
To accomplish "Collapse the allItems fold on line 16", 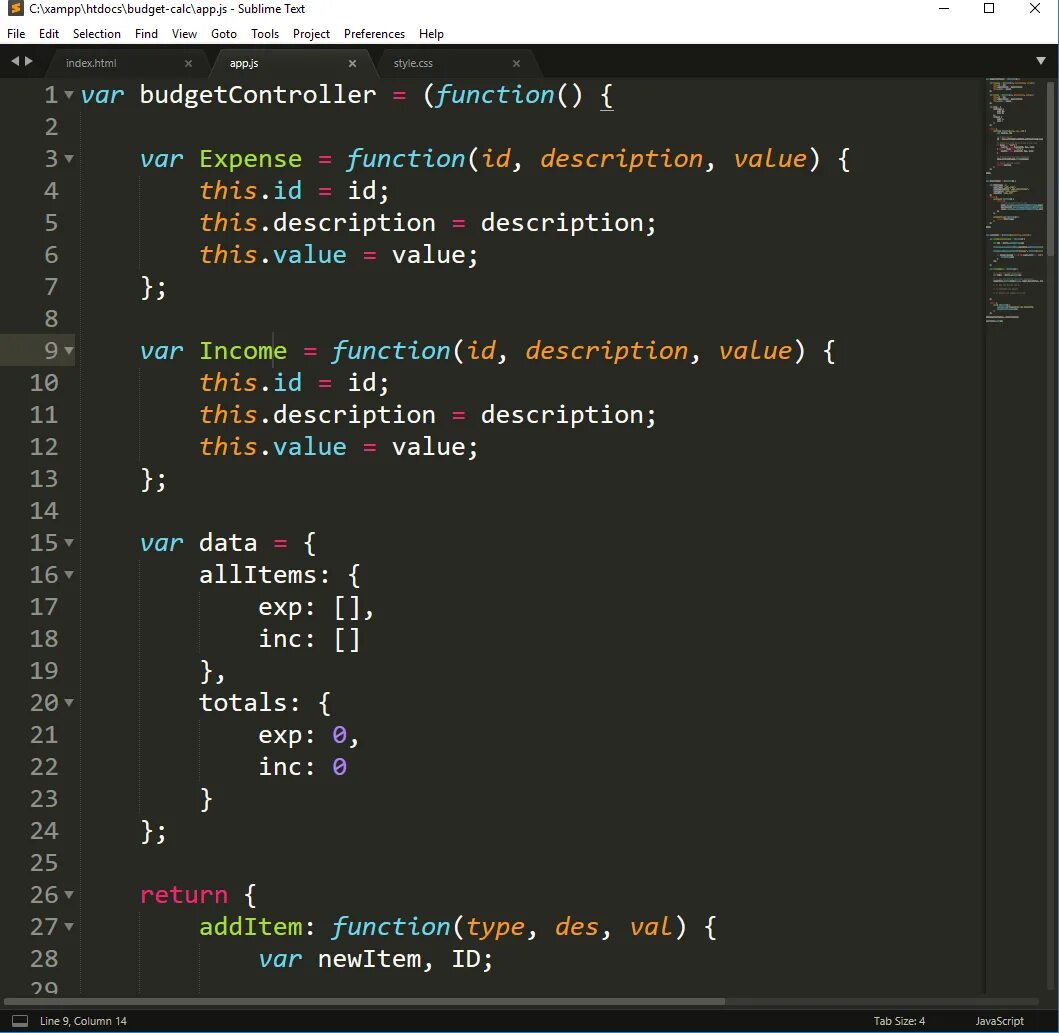I will [x=69, y=575].
